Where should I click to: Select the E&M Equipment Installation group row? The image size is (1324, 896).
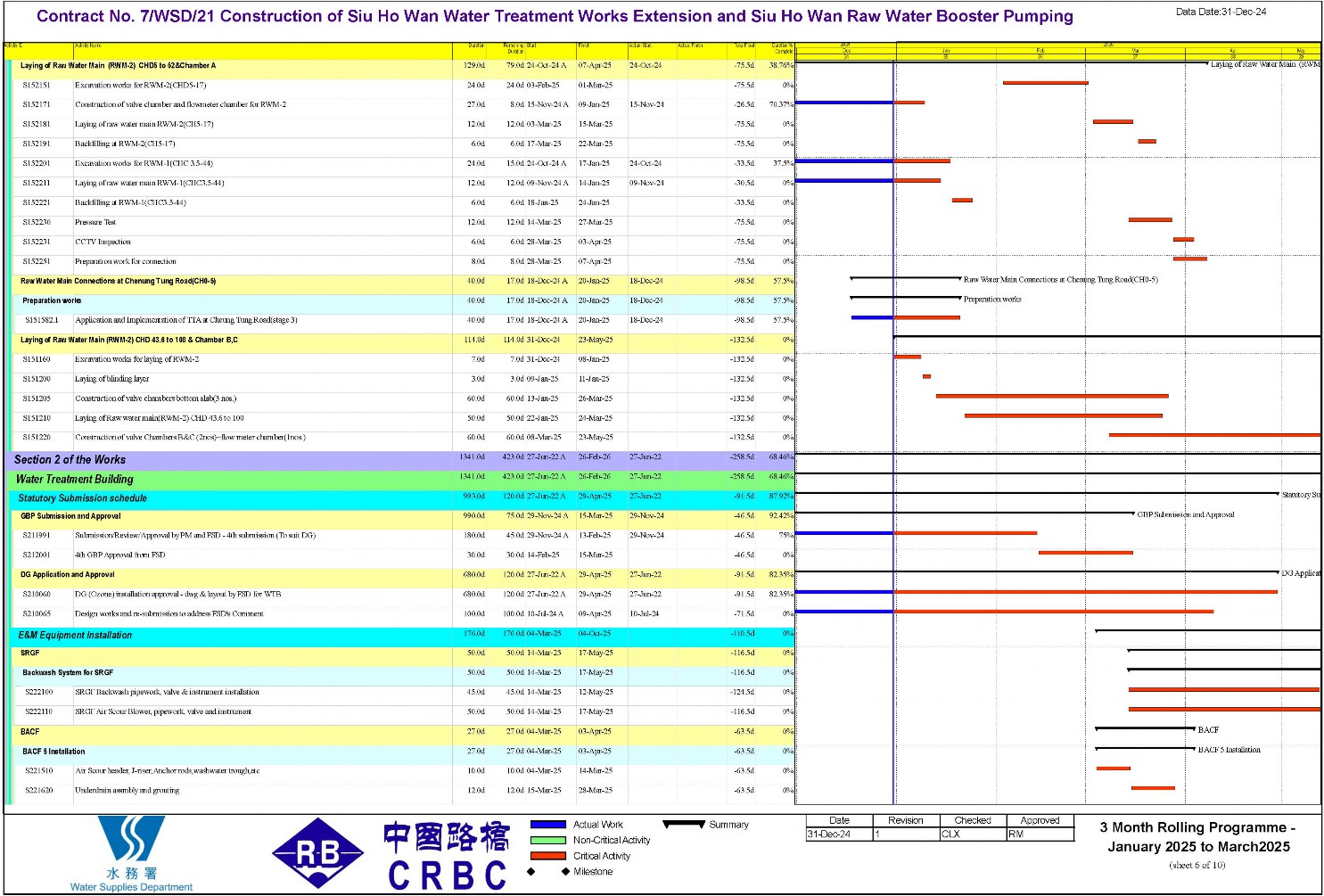point(403,636)
